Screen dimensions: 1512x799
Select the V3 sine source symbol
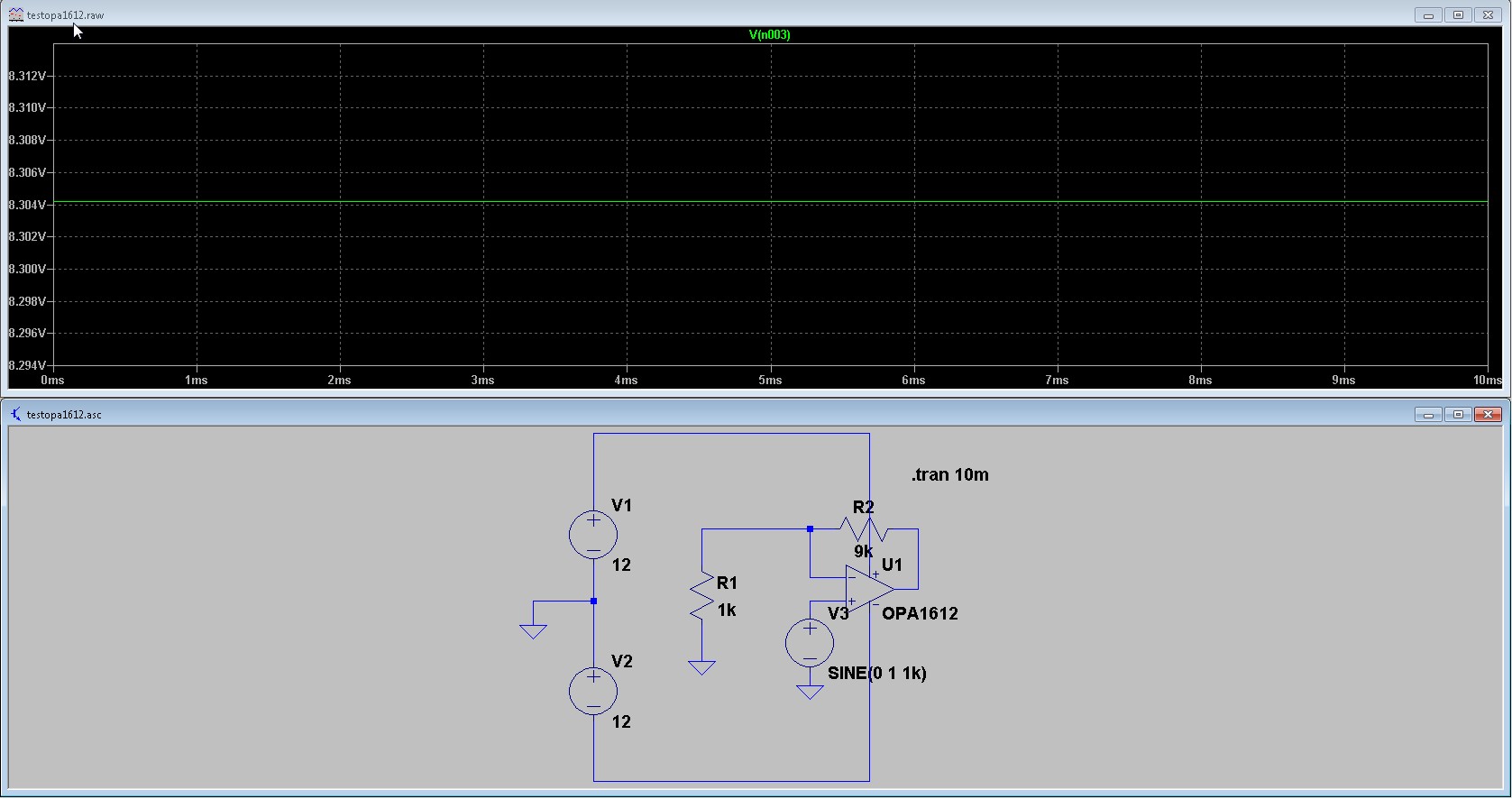click(x=810, y=643)
